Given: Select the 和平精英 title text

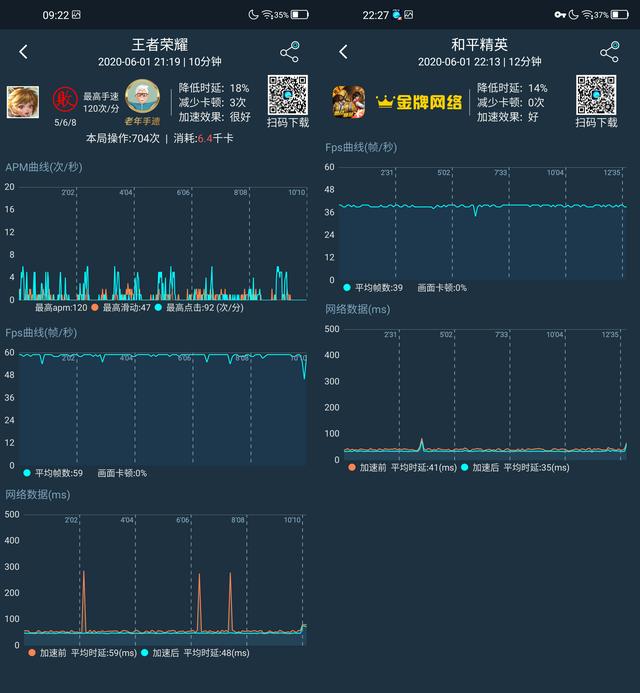Looking at the screenshot, I should tap(480, 45).
